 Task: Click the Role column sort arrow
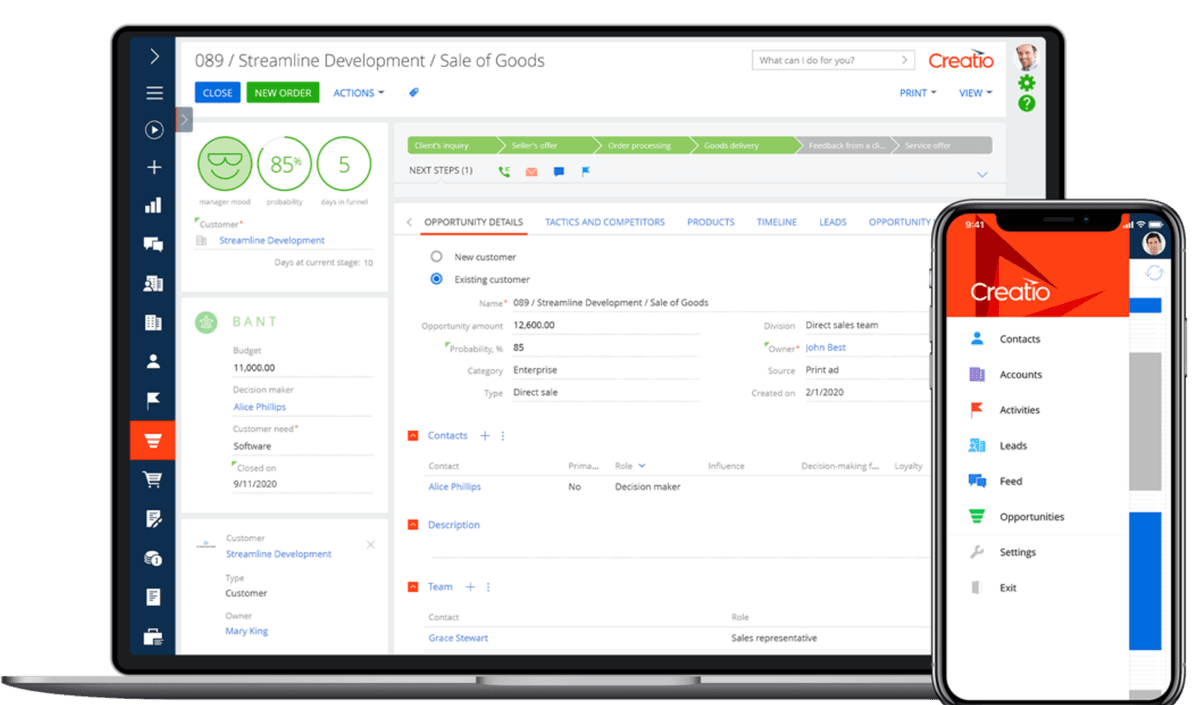click(642, 466)
